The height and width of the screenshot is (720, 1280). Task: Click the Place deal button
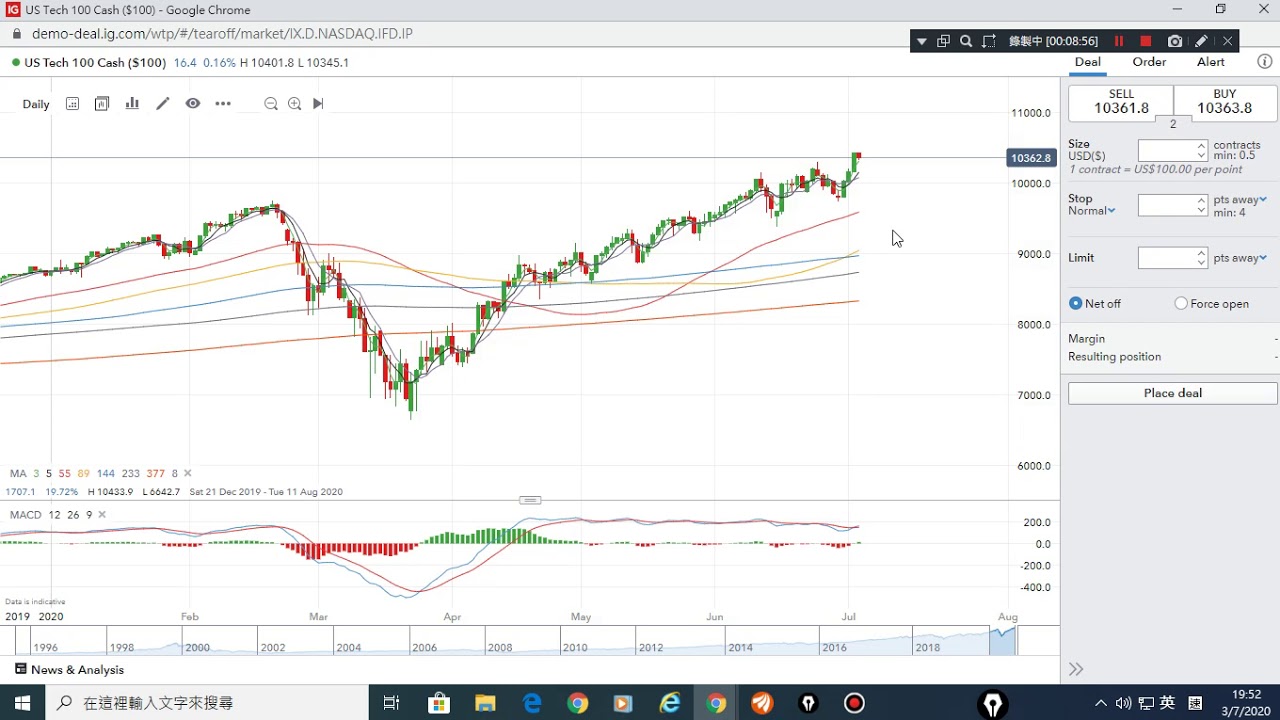point(1173,393)
